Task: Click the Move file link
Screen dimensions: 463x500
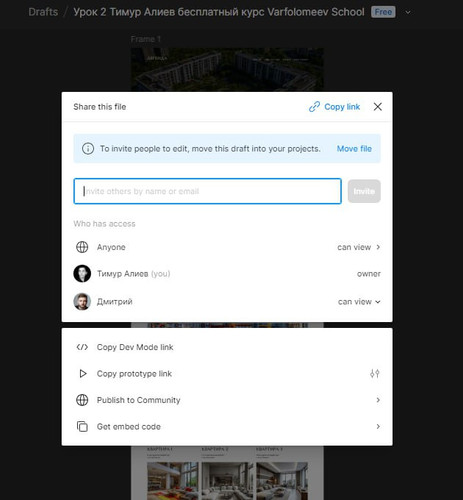Action: coord(354,149)
